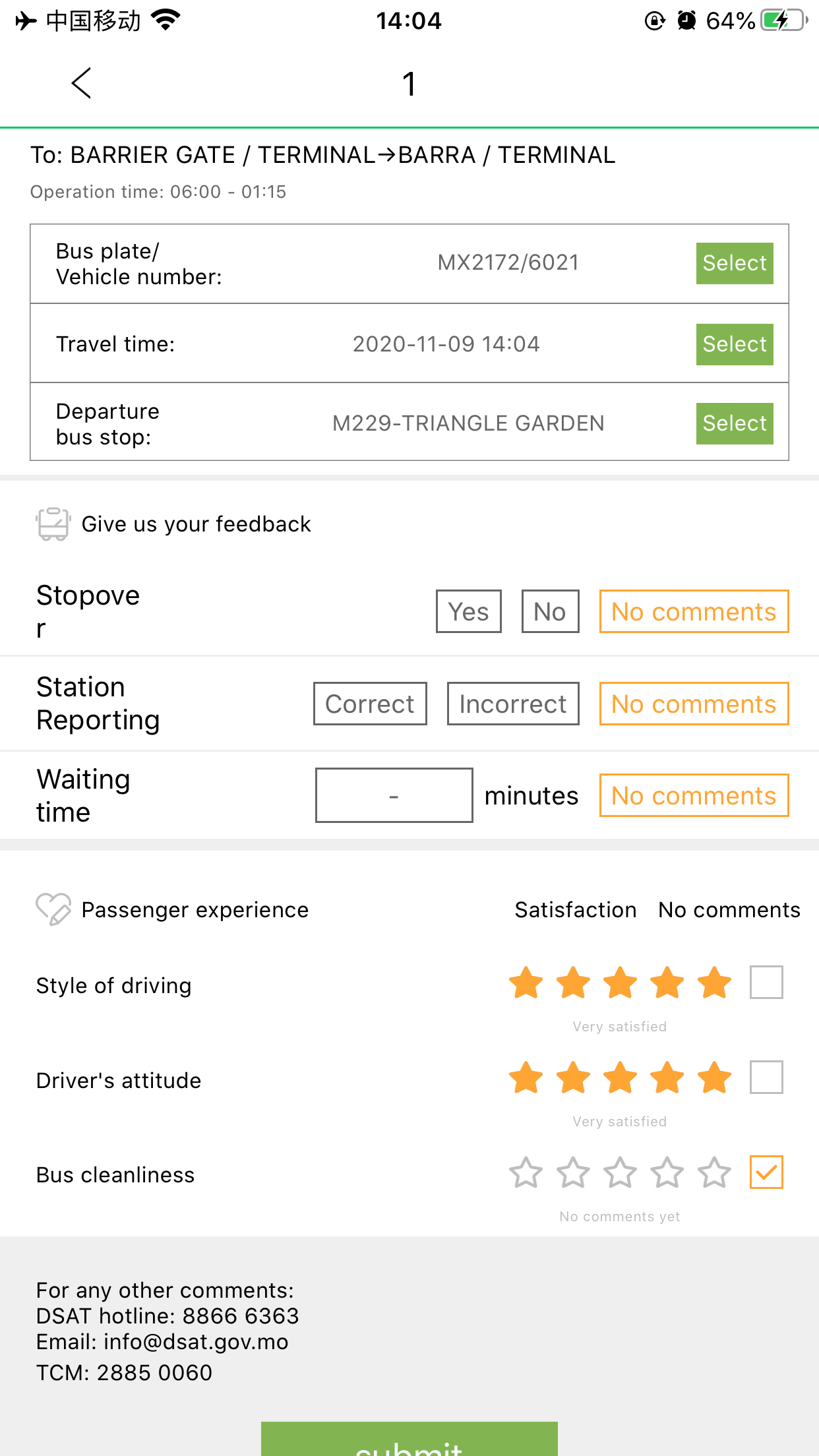Tap the waiting time minutes field

click(x=394, y=795)
